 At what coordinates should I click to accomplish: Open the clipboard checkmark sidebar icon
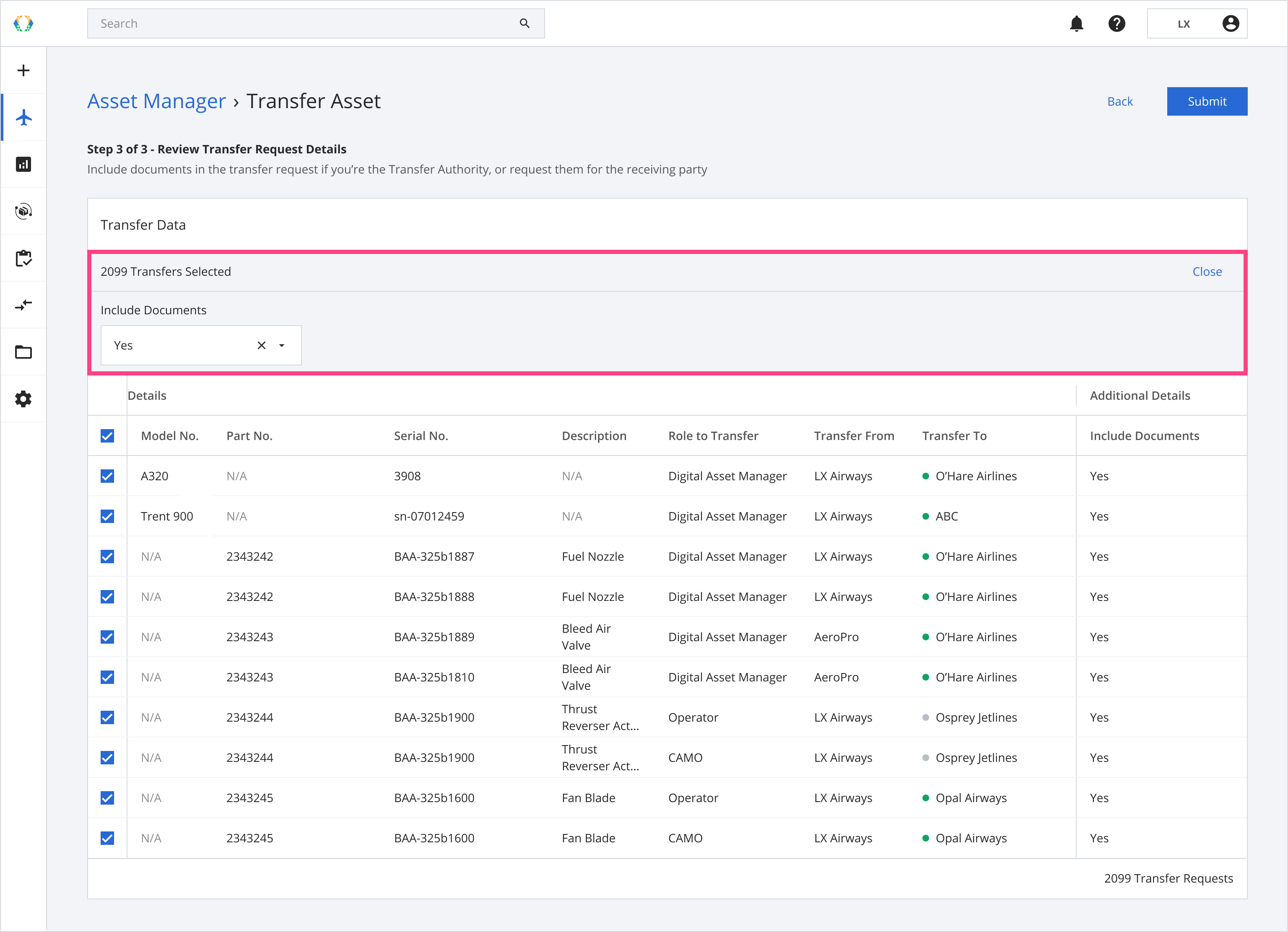point(23,258)
